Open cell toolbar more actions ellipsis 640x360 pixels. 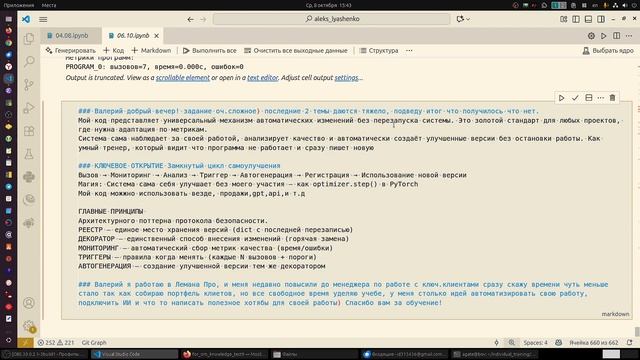point(600,98)
